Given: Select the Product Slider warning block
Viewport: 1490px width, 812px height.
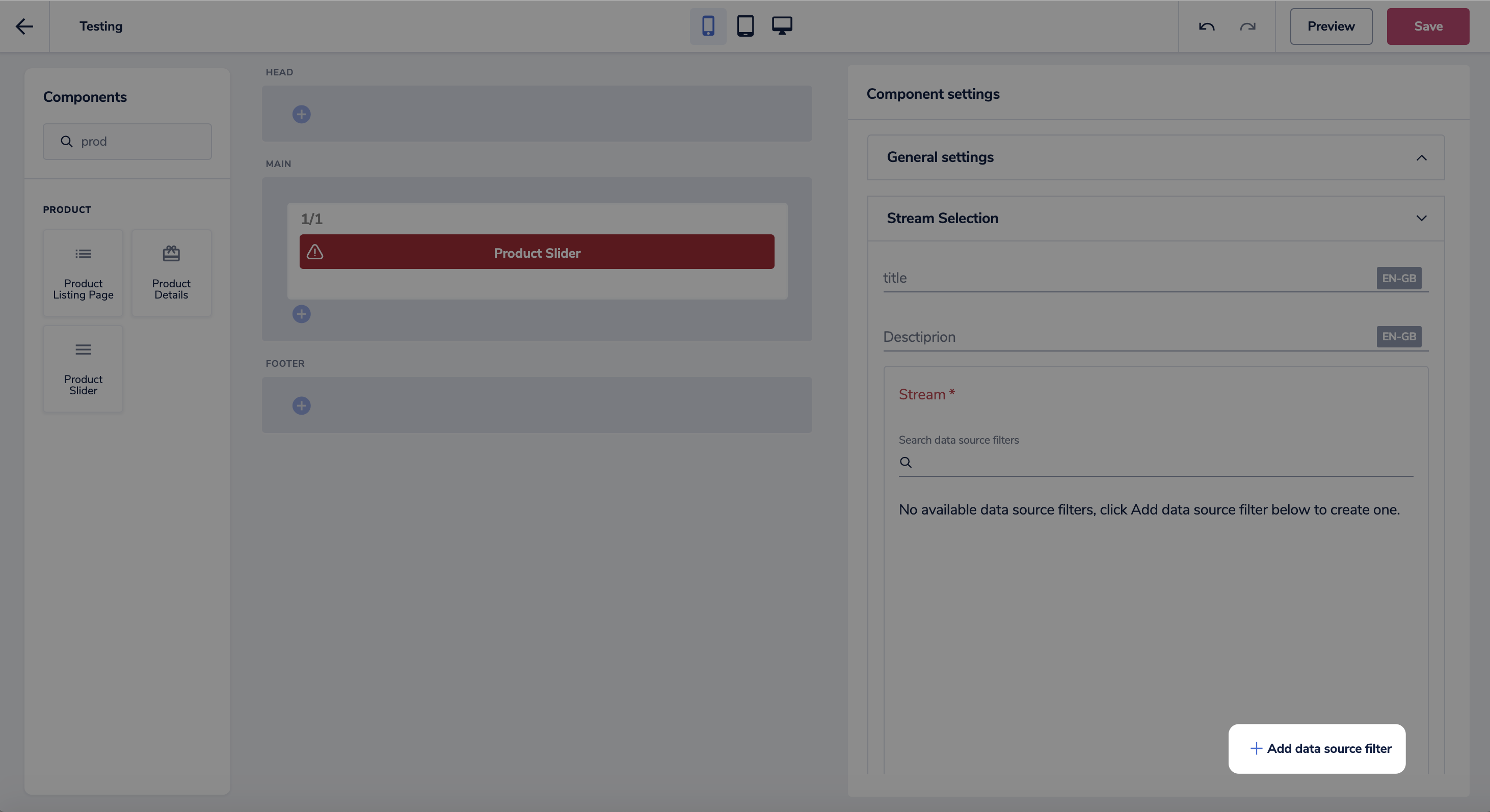Looking at the screenshot, I should click(537, 252).
